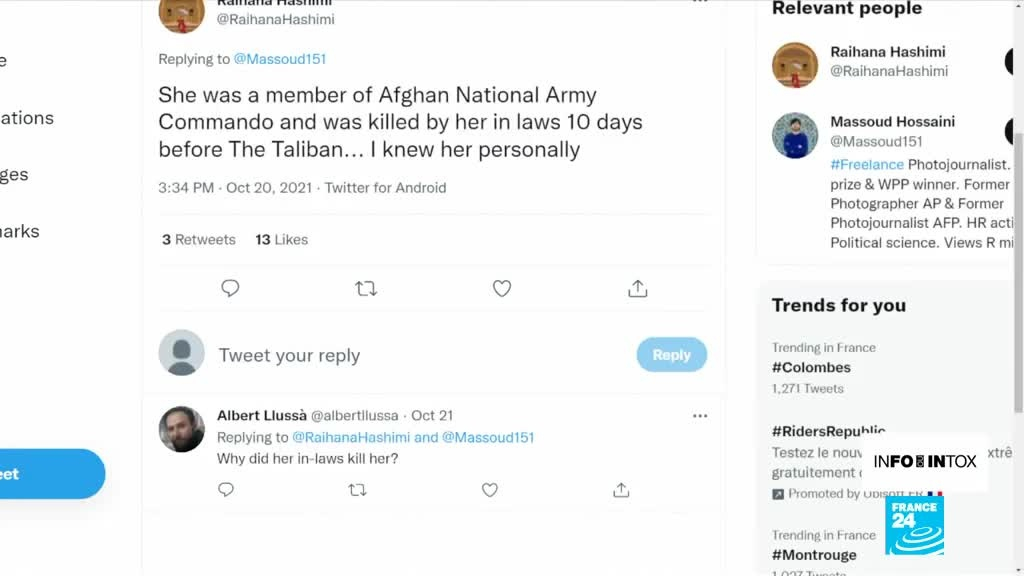Open the #Montrouge trending topic
Viewport: 1024px width, 576px height.
pyautogui.click(x=814, y=555)
